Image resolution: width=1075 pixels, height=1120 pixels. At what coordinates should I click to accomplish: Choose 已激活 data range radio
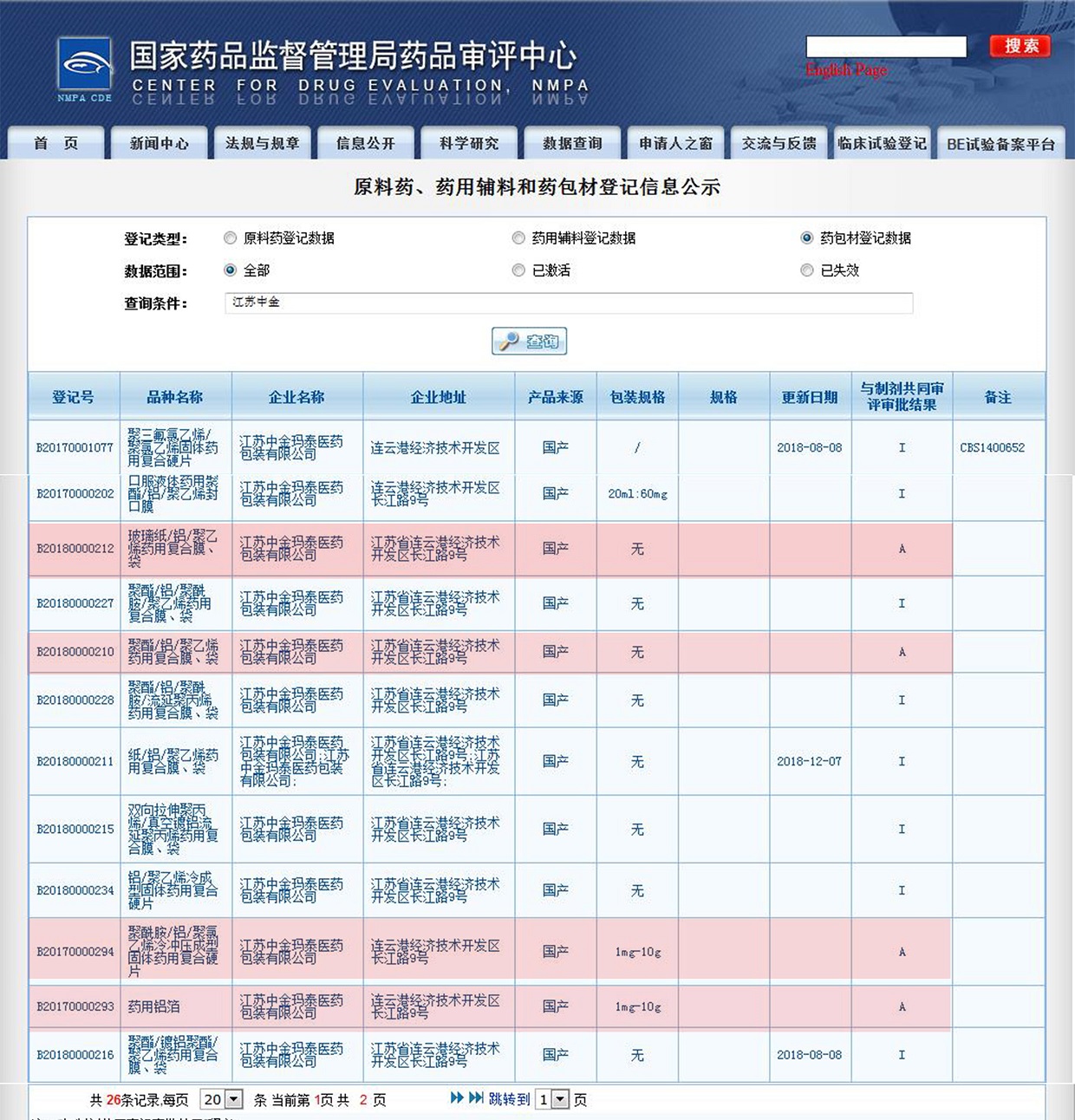[518, 270]
